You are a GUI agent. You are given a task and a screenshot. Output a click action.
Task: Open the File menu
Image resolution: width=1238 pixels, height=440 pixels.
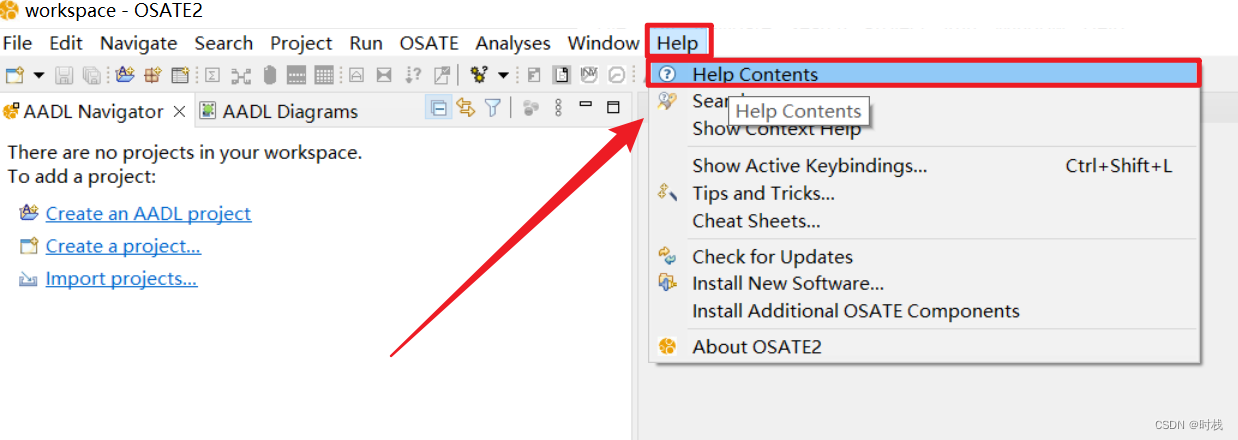18,43
